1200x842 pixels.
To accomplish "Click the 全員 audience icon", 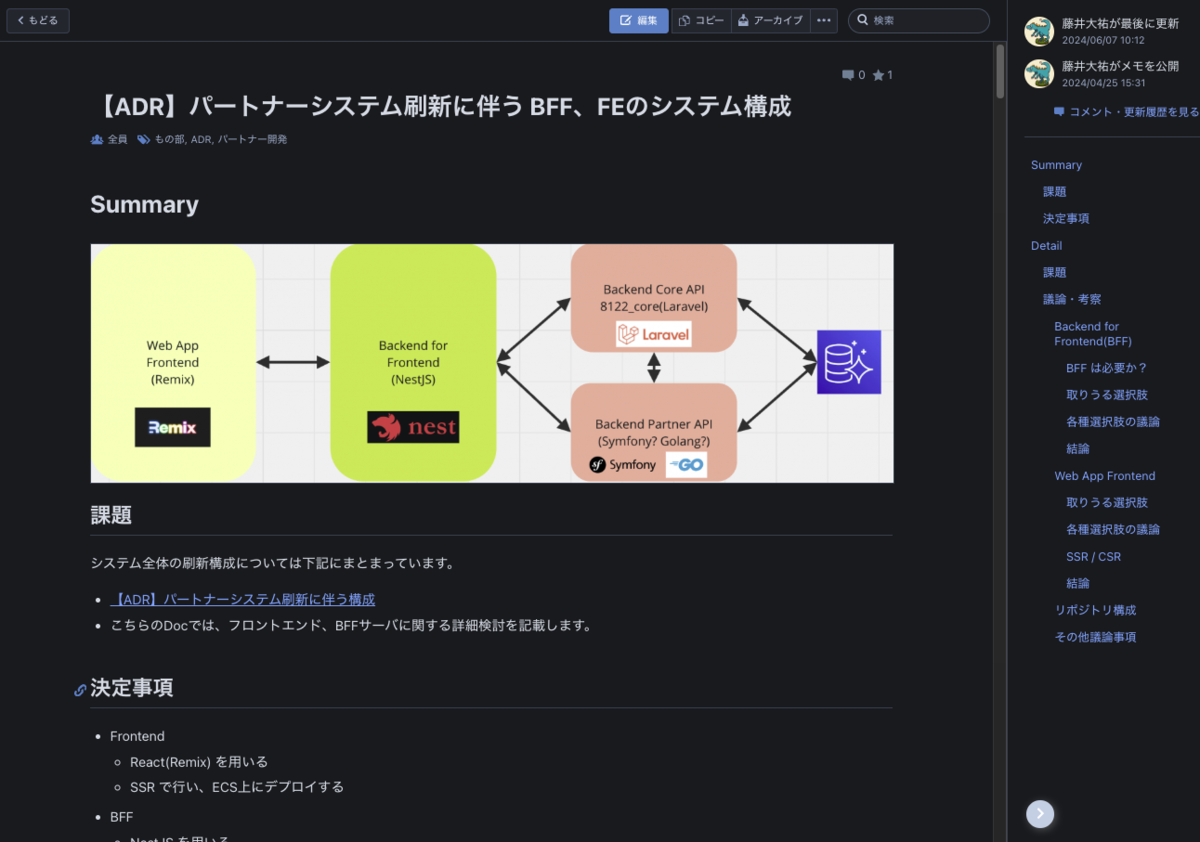I will [97, 140].
